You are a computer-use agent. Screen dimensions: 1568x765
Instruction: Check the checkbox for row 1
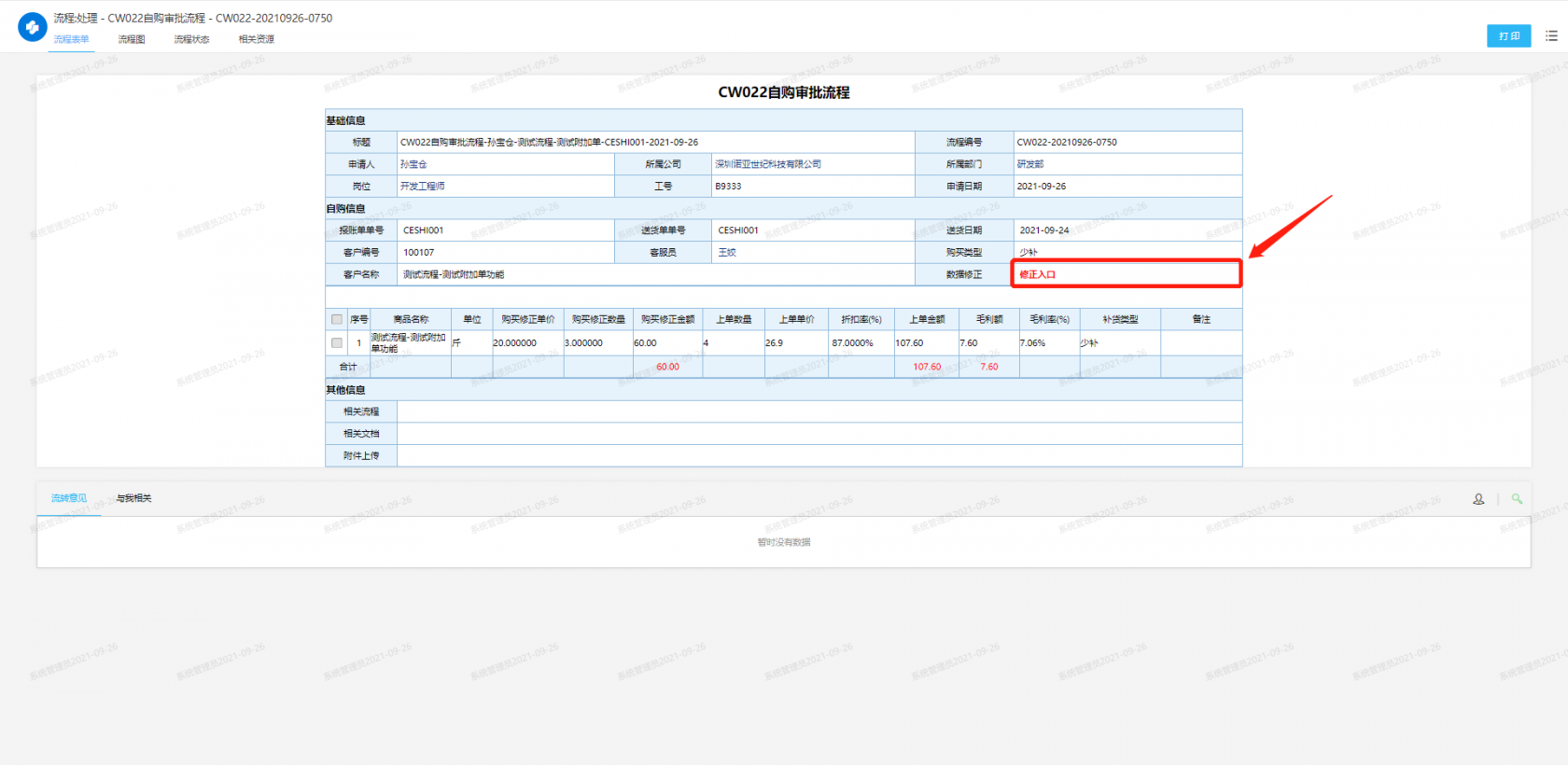coord(337,342)
